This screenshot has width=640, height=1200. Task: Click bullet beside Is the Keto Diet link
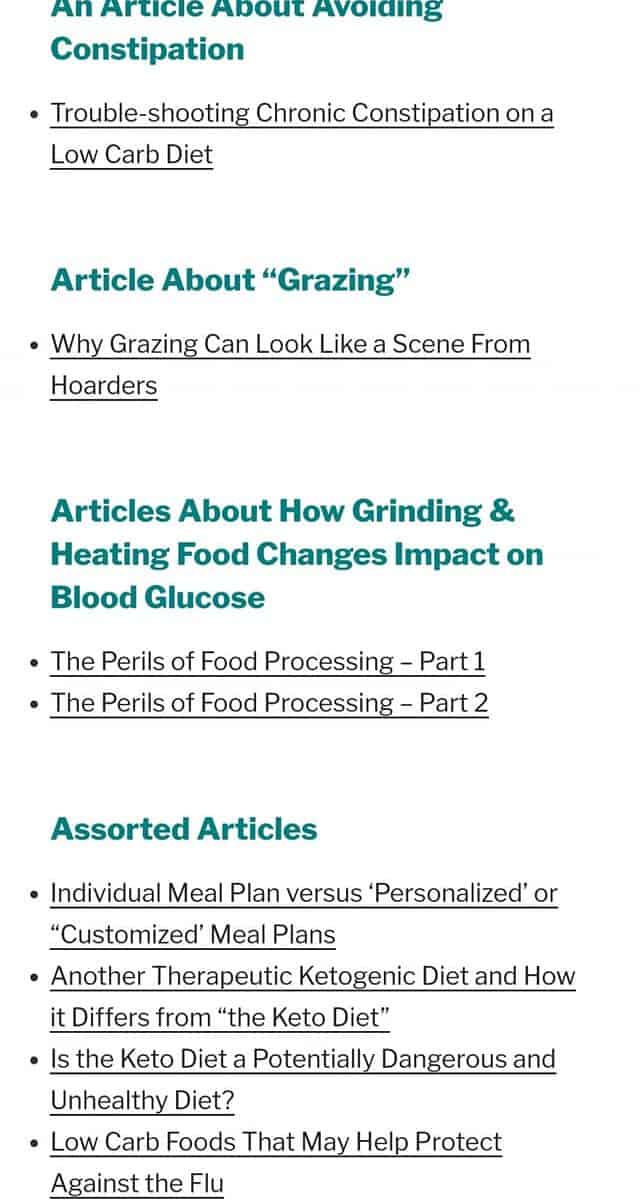click(x=35, y=1060)
